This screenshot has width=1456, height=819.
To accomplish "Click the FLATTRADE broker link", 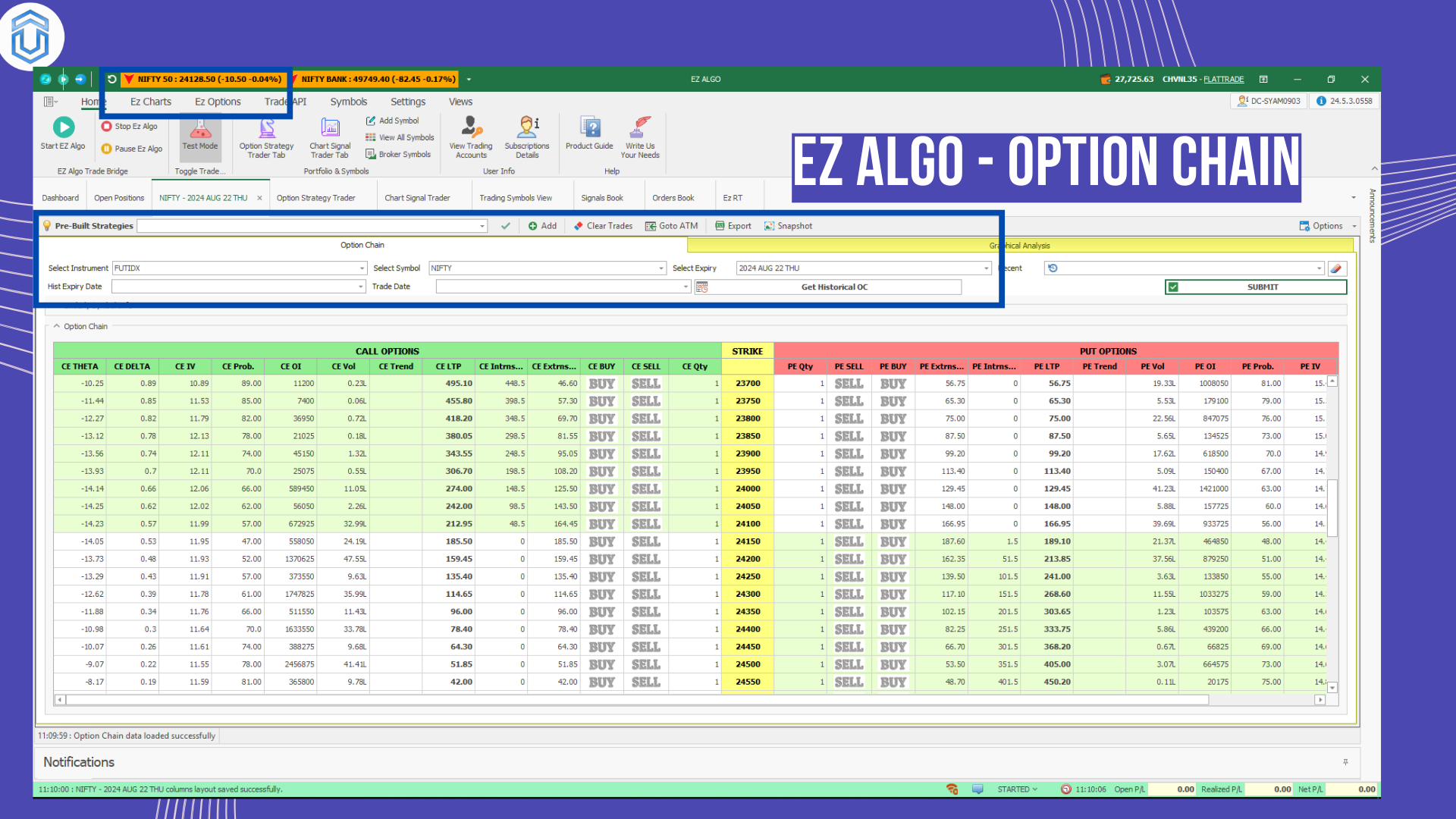I will pyautogui.click(x=1223, y=80).
